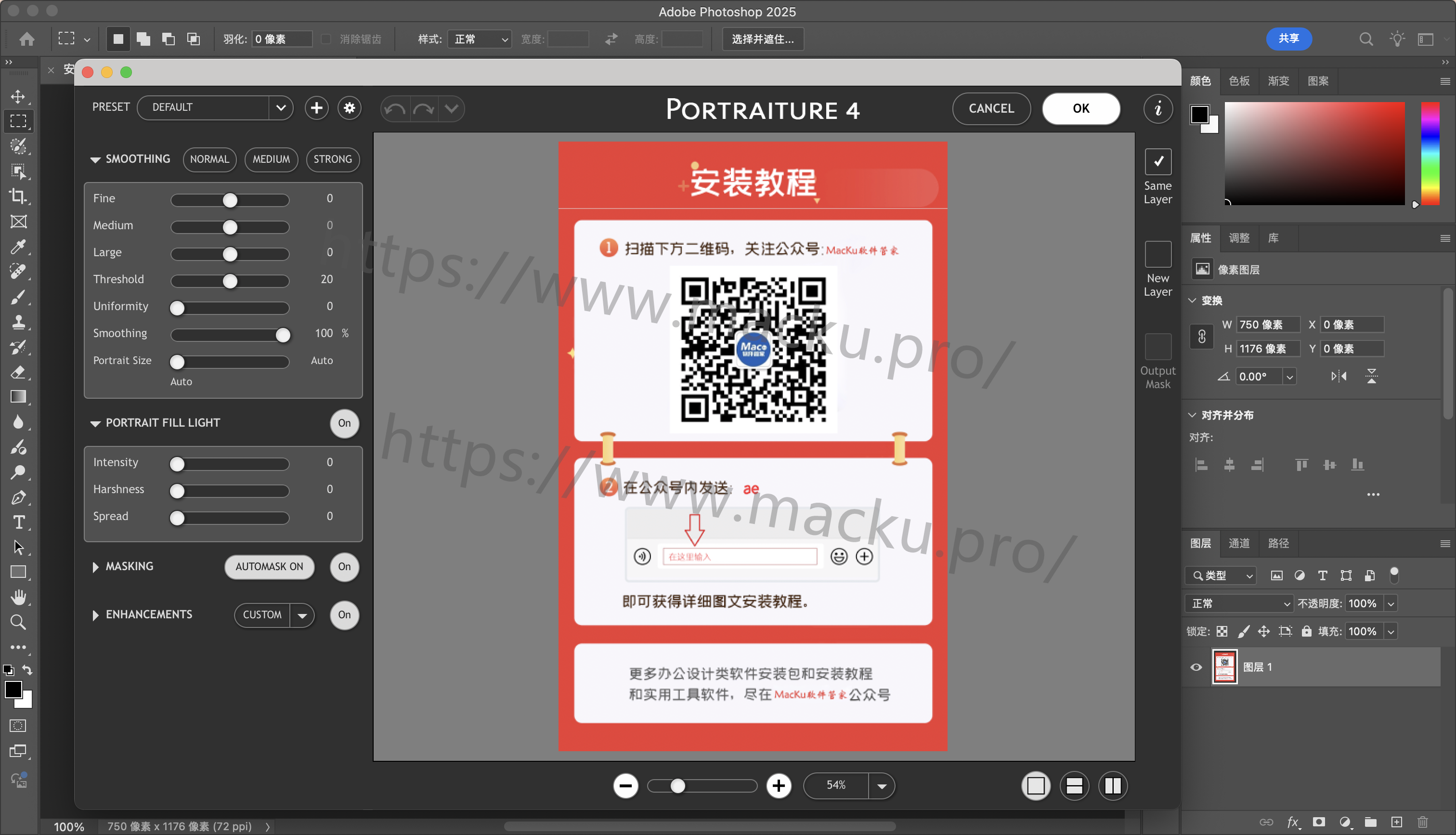Select the Gradient tool
1456x835 pixels.
tap(18, 397)
